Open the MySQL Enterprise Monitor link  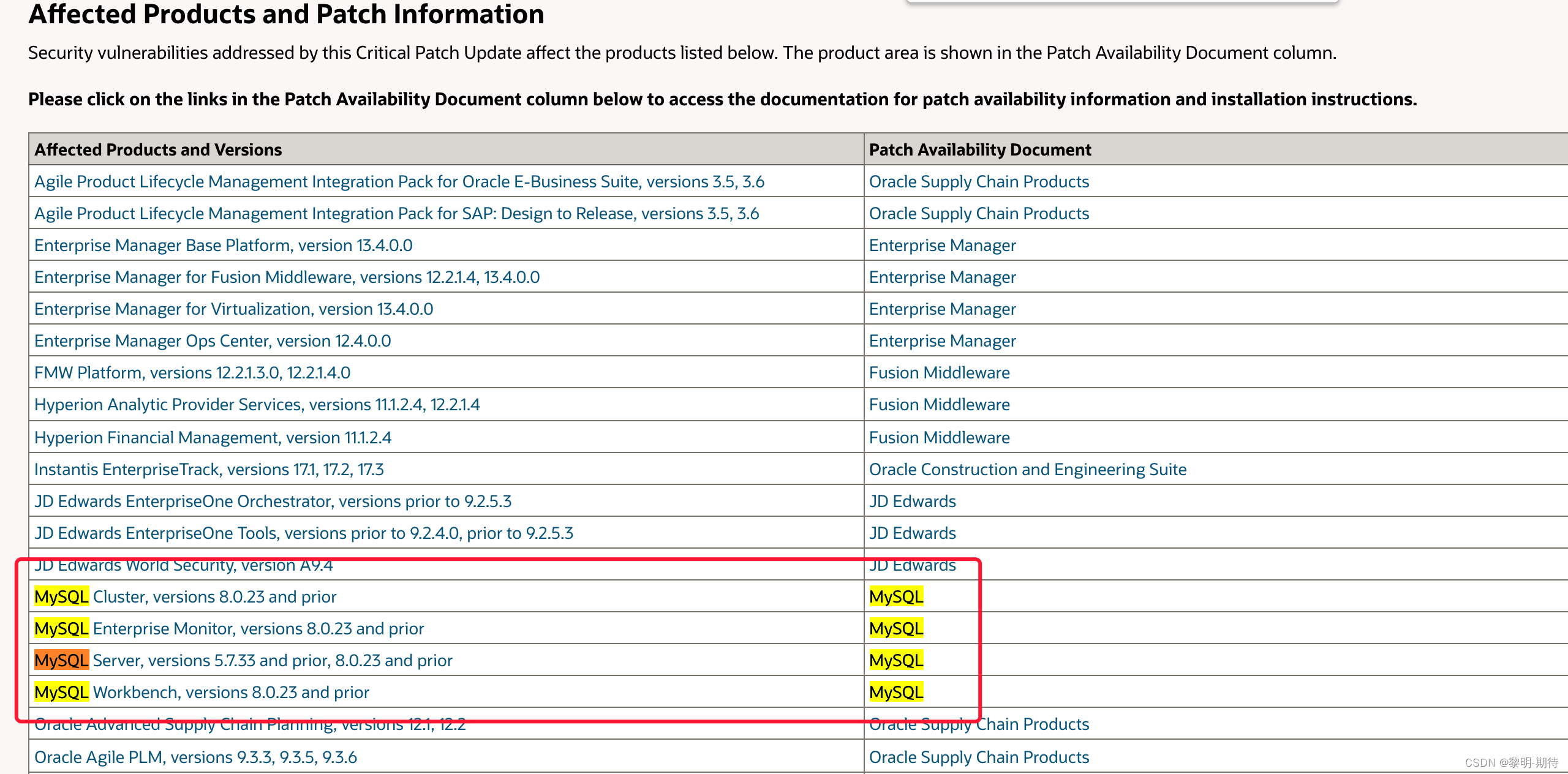229,628
